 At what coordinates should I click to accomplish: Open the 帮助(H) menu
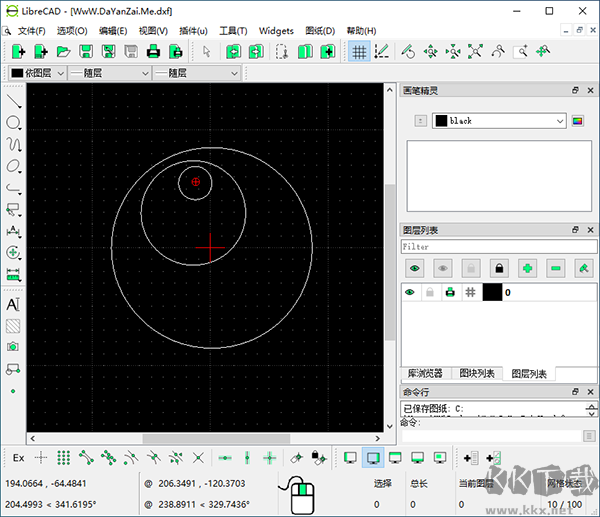tap(361, 31)
